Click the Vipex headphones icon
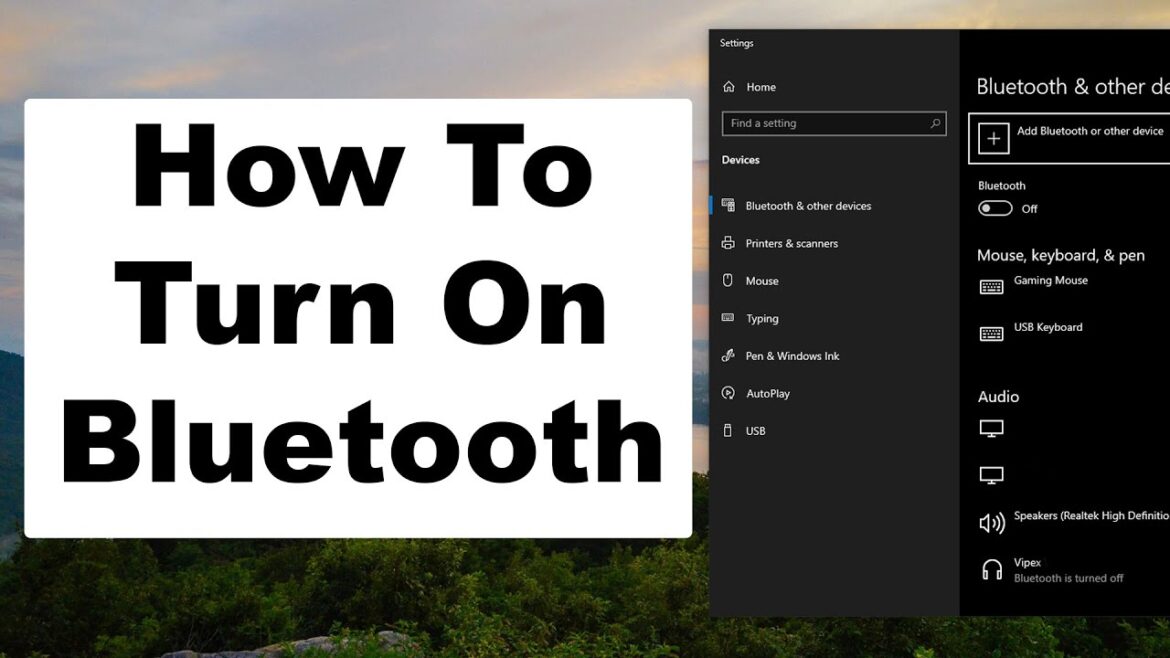Image resolution: width=1170 pixels, height=658 pixels. (x=991, y=569)
